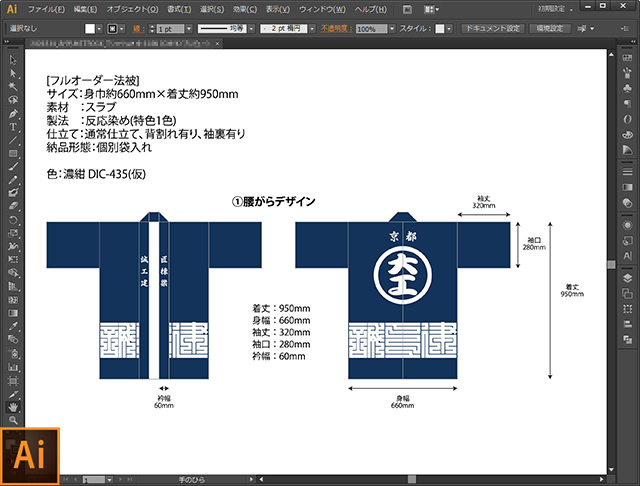
Task: Open the 効果(C) menu
Action: (245, 9)
